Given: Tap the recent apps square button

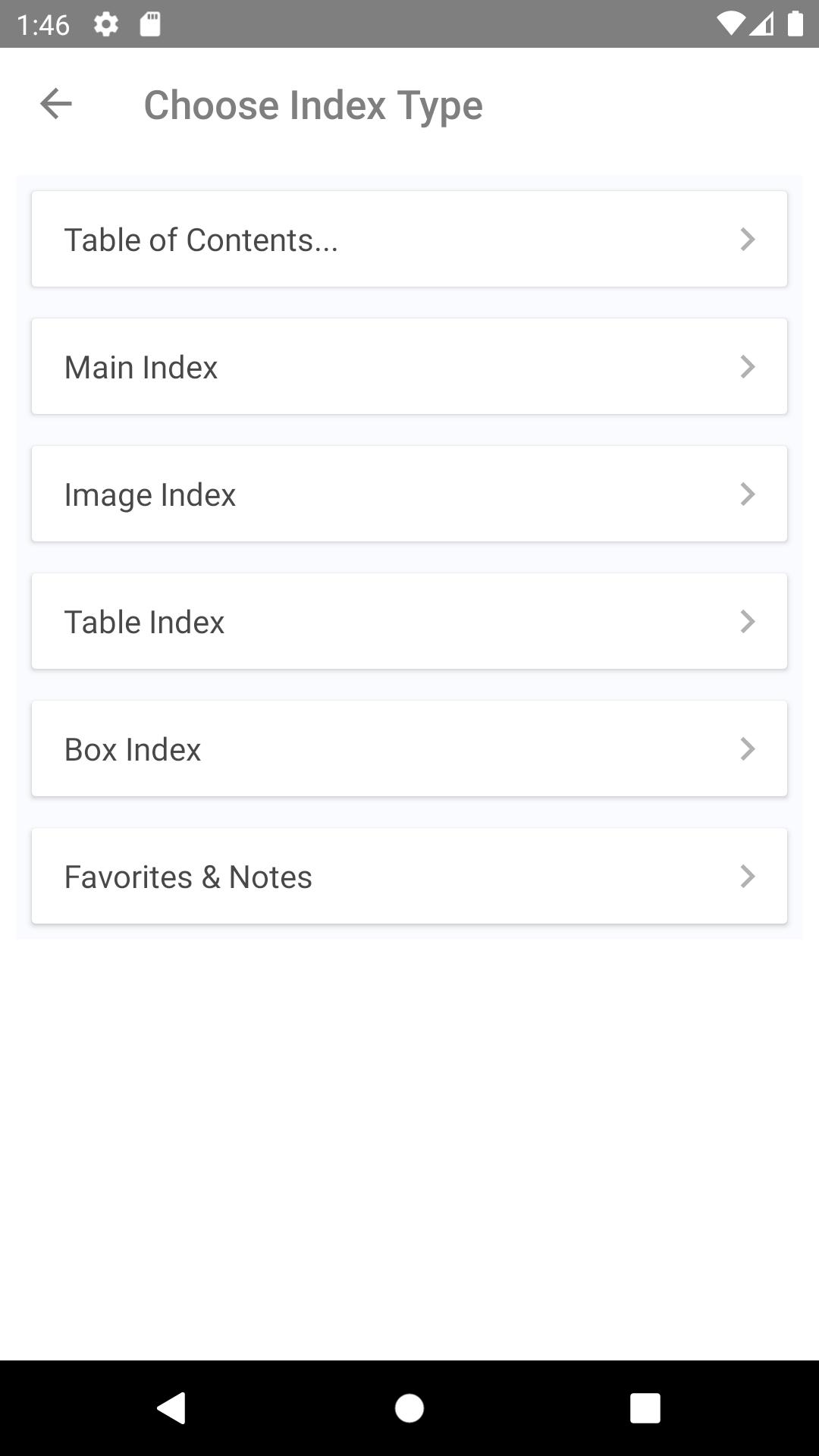Looking at the screenshot, I should [645, 1408].
